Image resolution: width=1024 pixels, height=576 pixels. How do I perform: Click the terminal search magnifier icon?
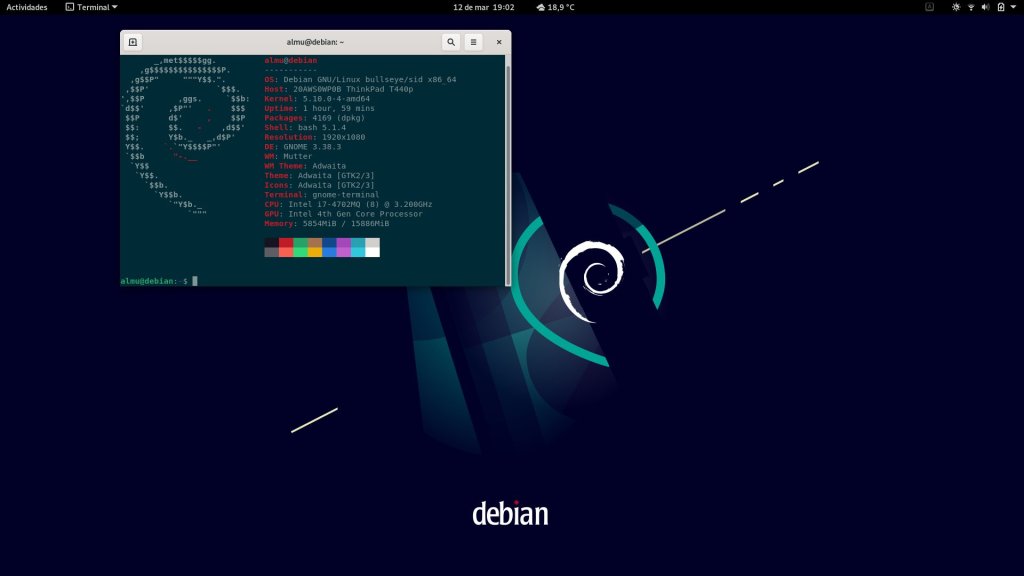point(451,42)
